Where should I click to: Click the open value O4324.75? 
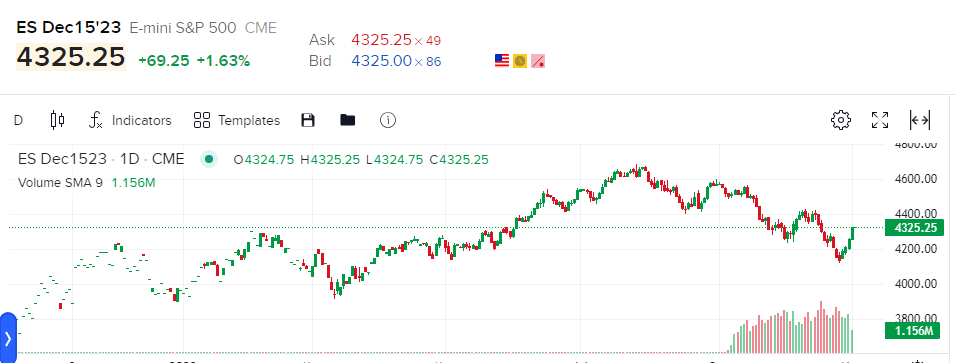coord(265,160)
